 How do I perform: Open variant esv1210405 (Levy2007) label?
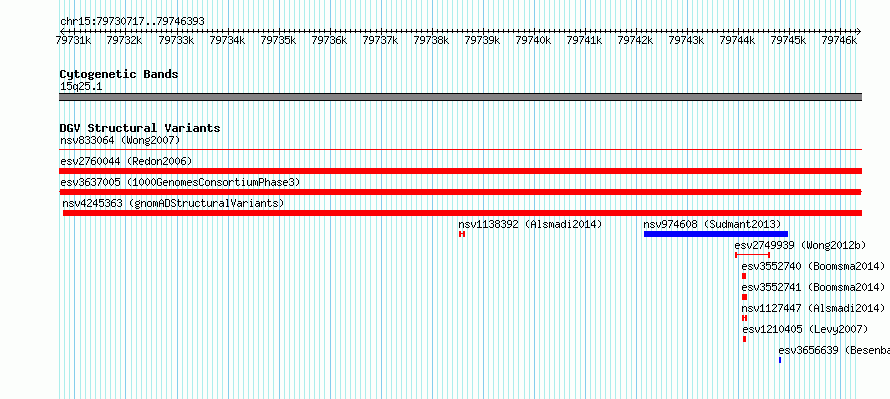(x=805, y=329)
